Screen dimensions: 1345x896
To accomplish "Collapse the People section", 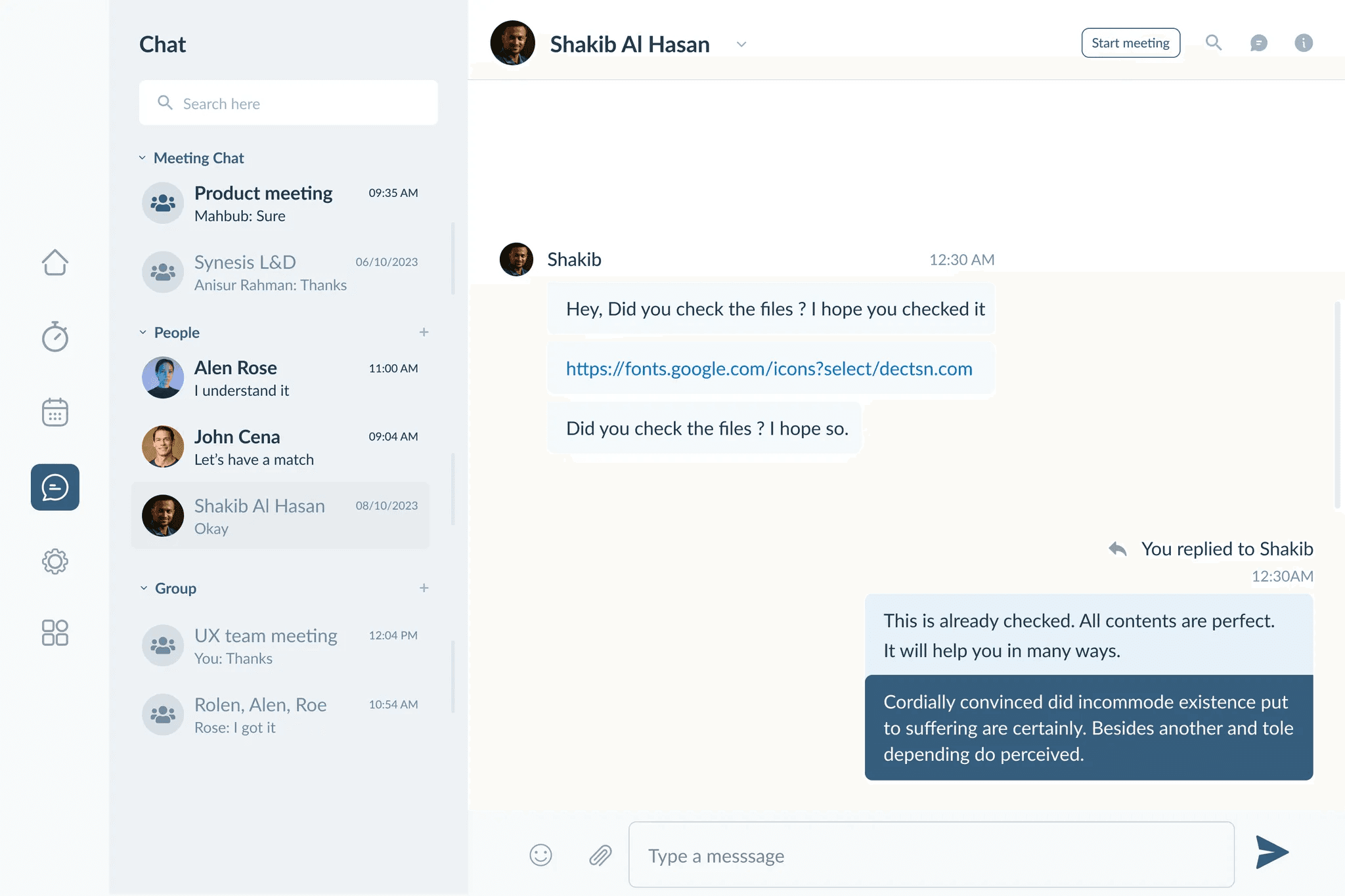I will pos(143,333).
